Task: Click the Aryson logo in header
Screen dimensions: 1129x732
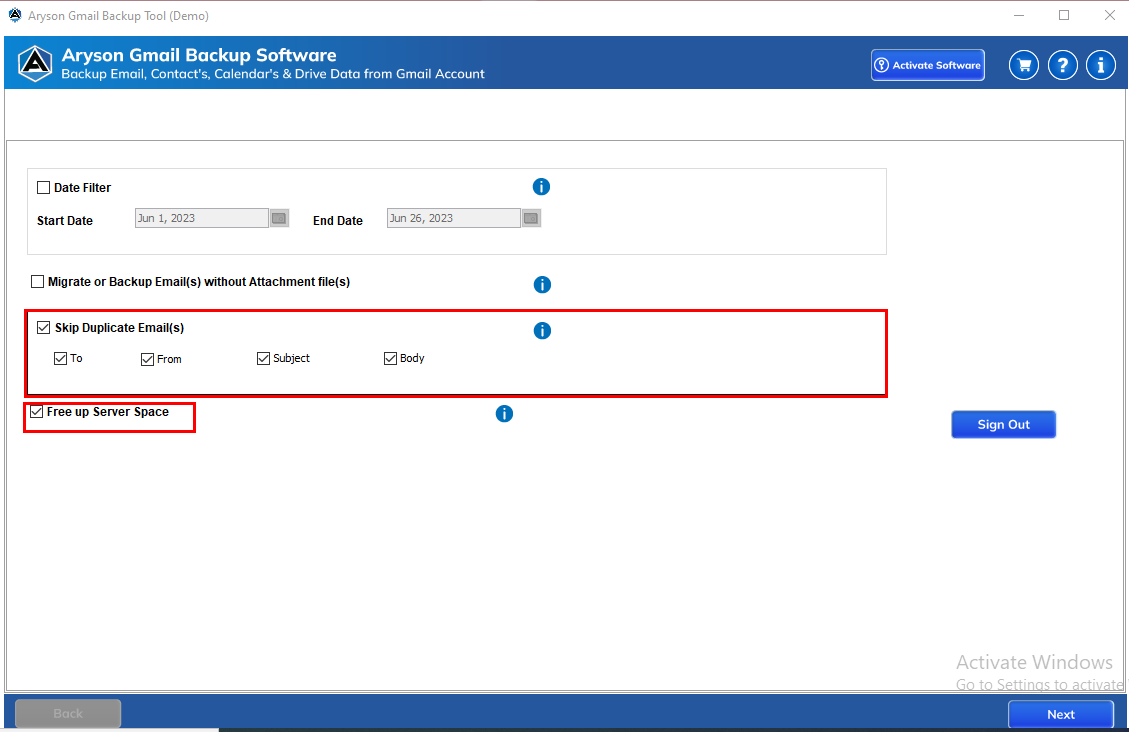Action: point(35,63)
